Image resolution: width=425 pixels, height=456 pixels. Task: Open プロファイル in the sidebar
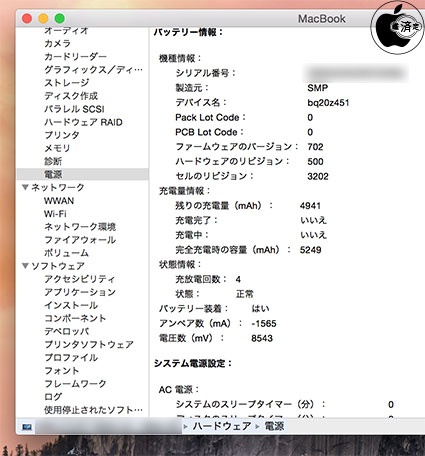[x=71, y=357]
